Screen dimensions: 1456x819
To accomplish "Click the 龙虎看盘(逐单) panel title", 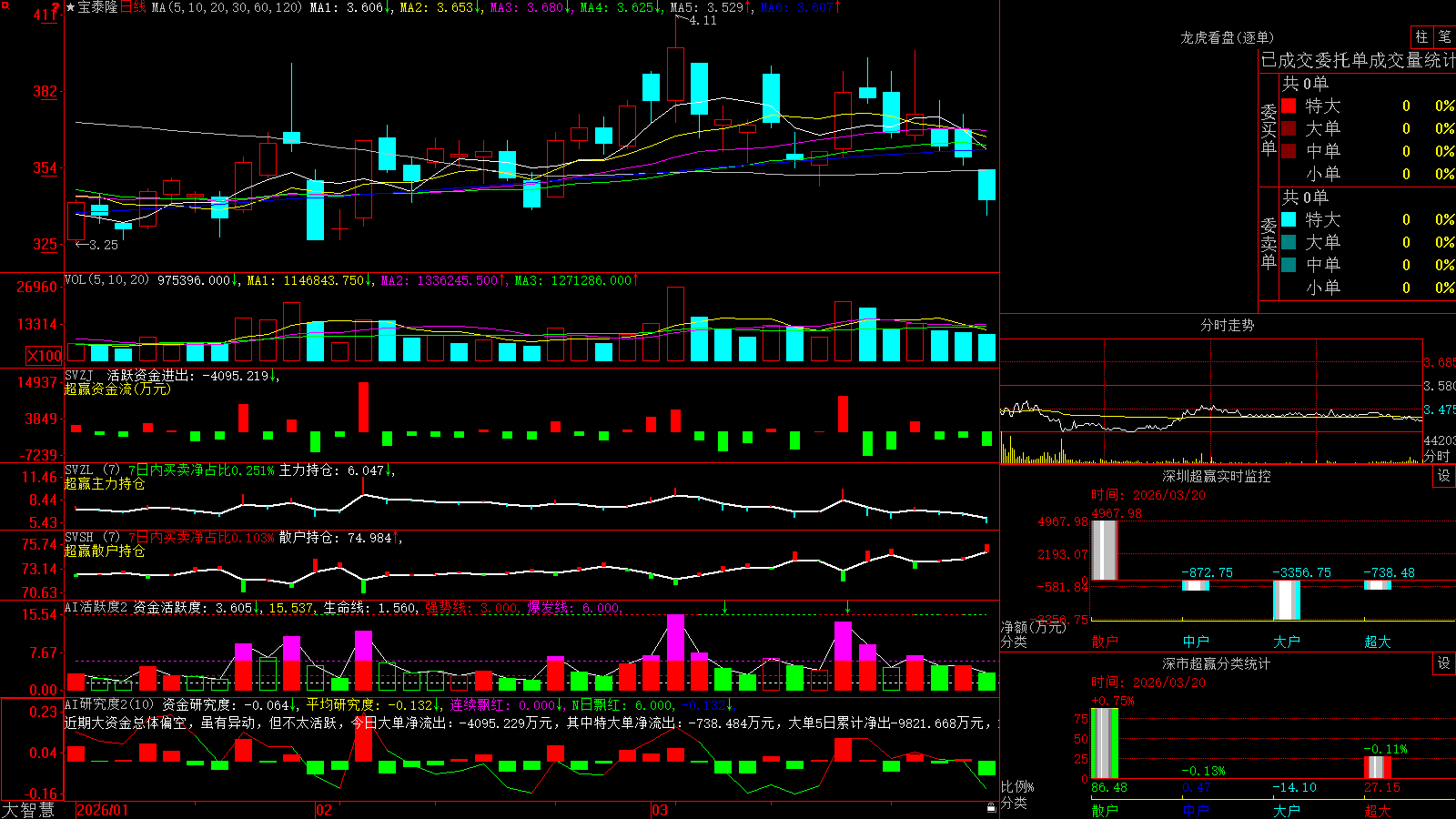I will 1228,37.
